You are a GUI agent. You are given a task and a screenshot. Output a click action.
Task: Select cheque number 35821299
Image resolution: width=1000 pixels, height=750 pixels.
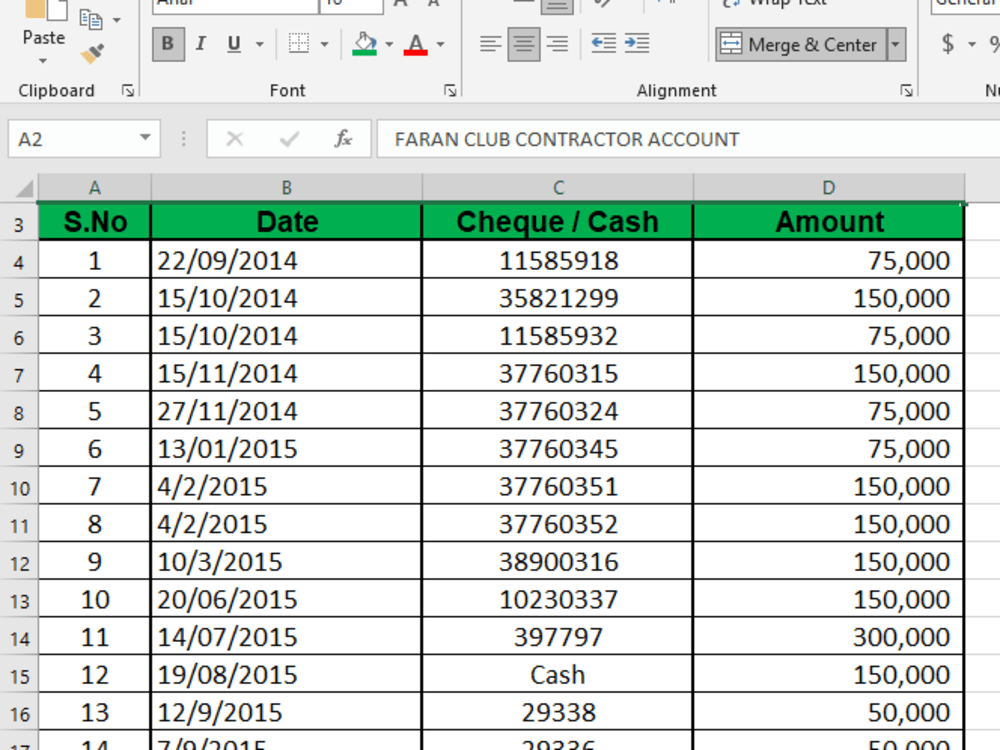[x=557, y=298]
